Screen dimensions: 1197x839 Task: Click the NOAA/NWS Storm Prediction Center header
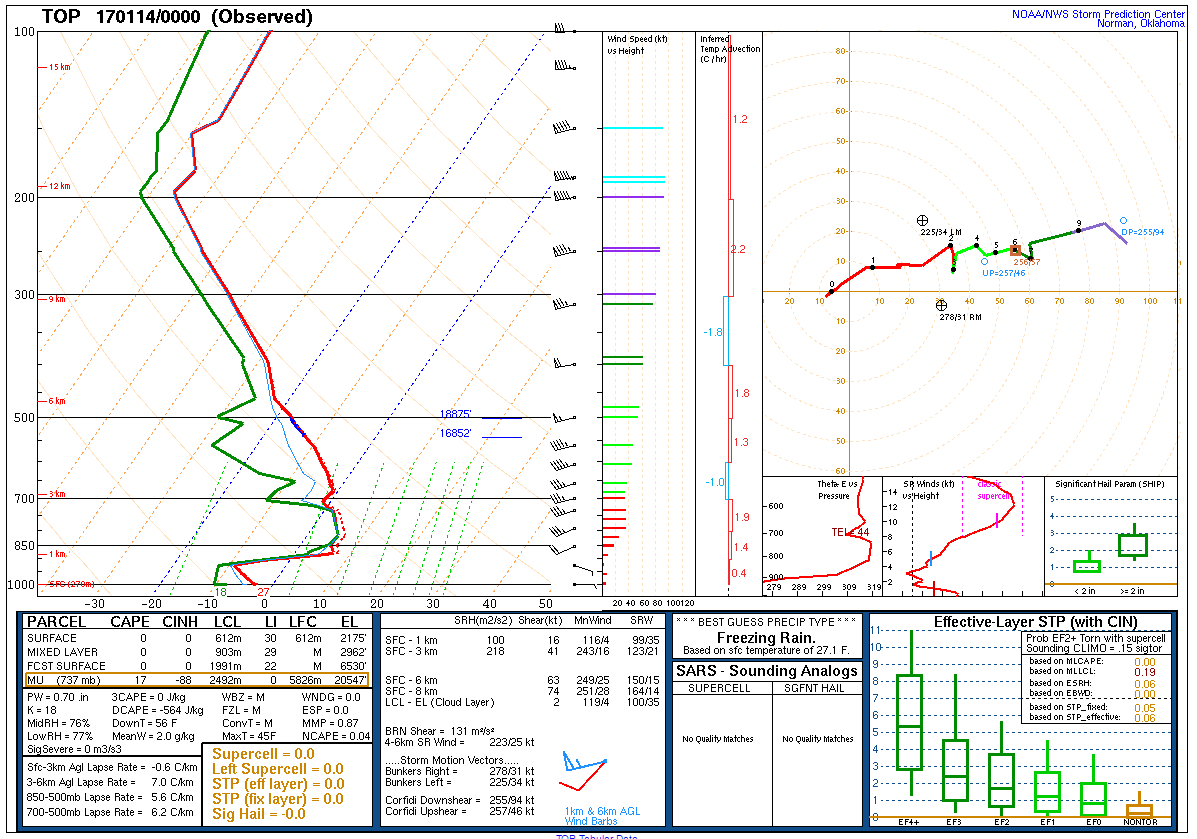[x=1098, y=14]
